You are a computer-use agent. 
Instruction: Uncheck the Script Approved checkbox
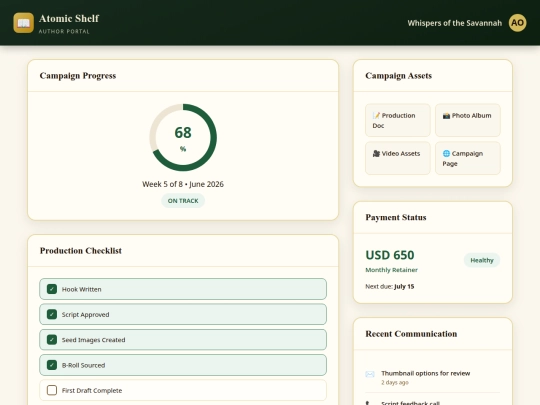(52, 314)
